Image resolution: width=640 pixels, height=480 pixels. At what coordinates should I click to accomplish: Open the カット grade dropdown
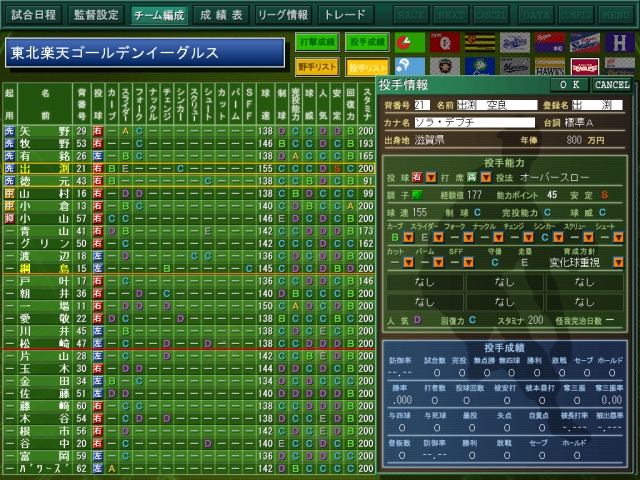point(408,262)
